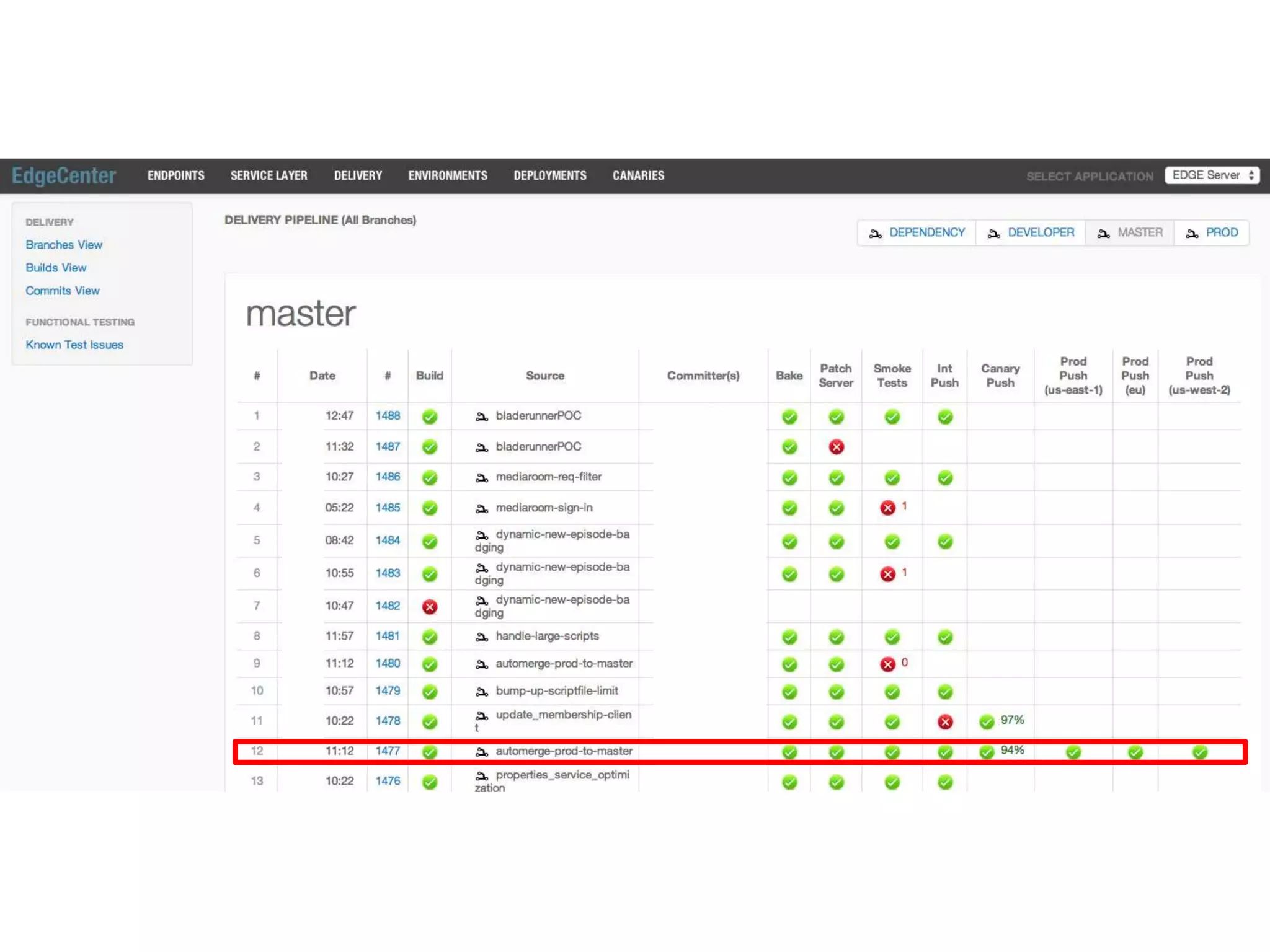1270x952 pixels.
Task: Open Known Test Issues link
Action: click(x=74, y=345)
